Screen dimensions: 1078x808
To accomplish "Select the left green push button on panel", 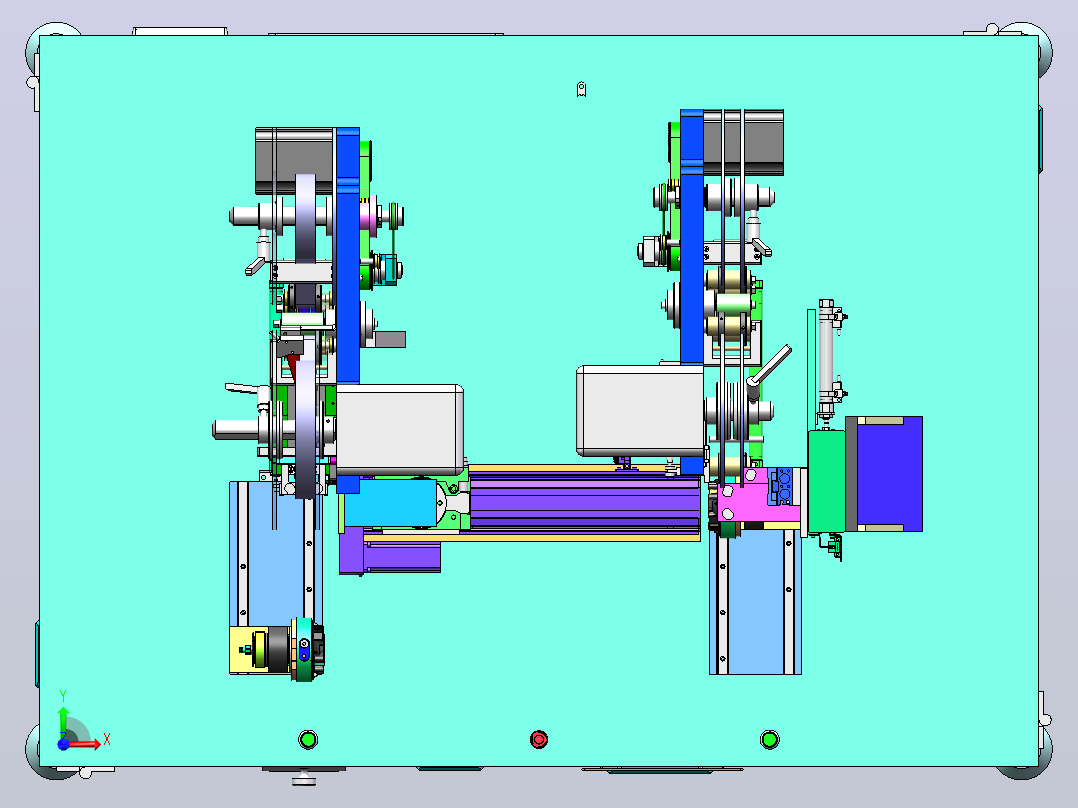I will coord(308,739).
